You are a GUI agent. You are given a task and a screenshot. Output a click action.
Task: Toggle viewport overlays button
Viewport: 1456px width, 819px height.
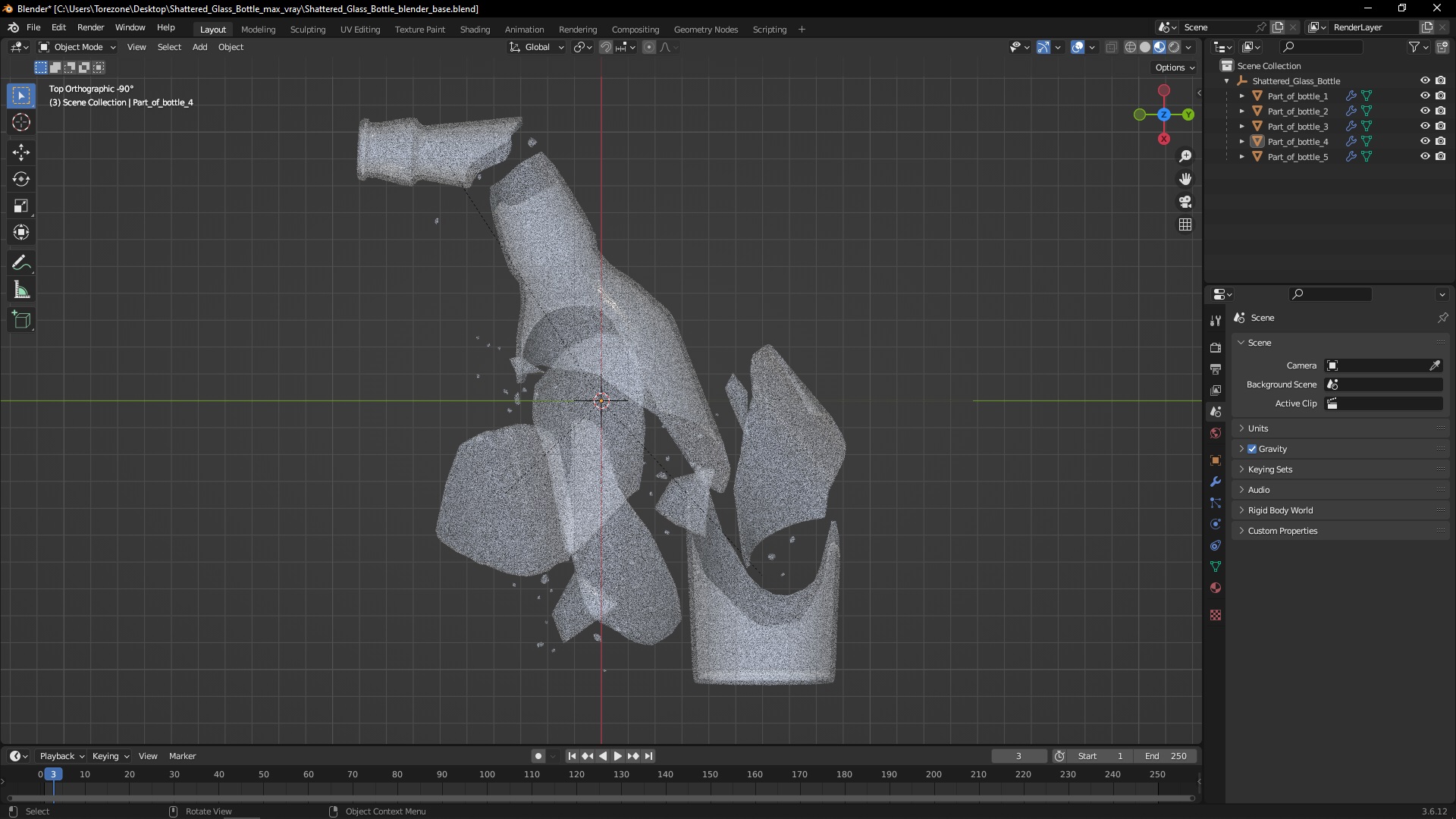pyautogui.click(x=1078, y=47)
